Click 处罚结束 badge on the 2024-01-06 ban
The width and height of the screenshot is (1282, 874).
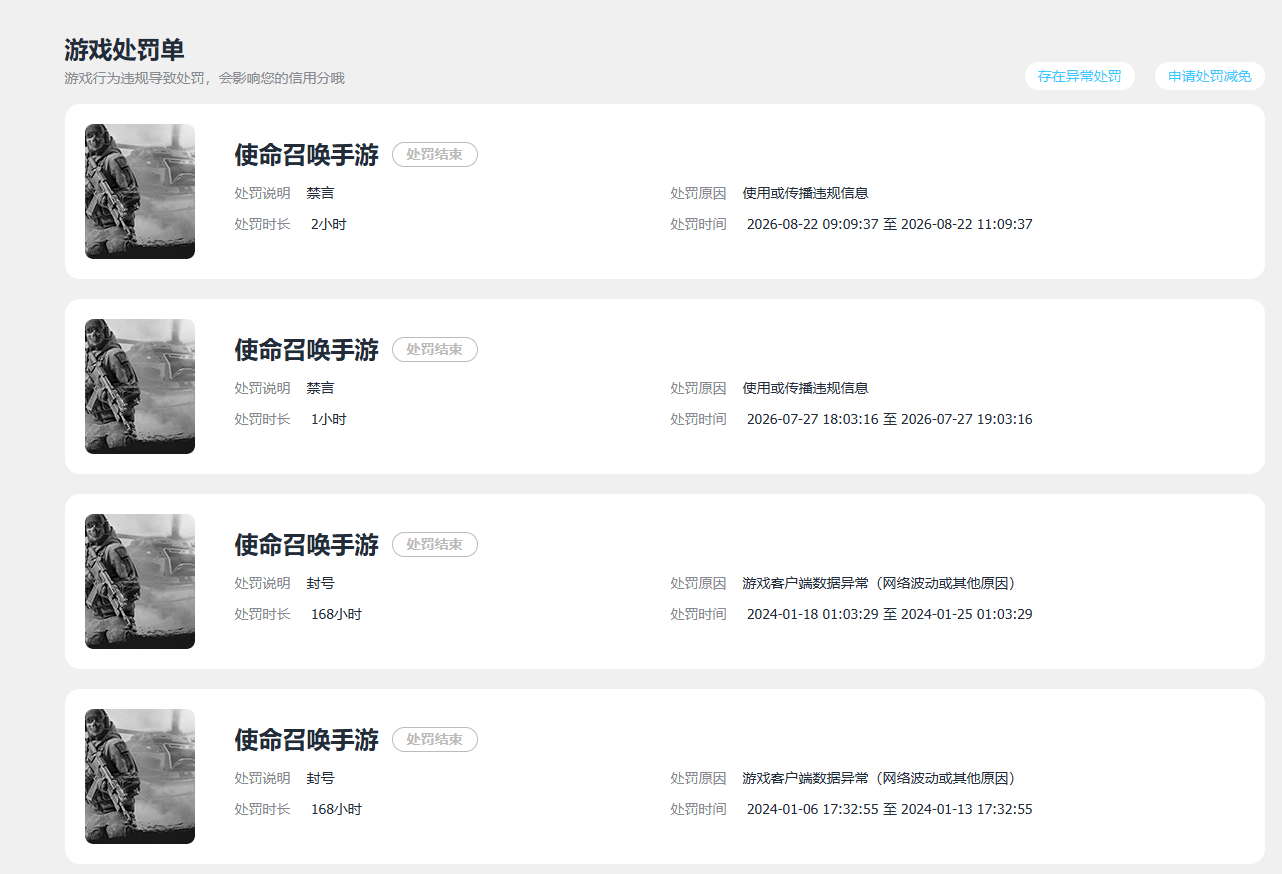click(435, 739)
